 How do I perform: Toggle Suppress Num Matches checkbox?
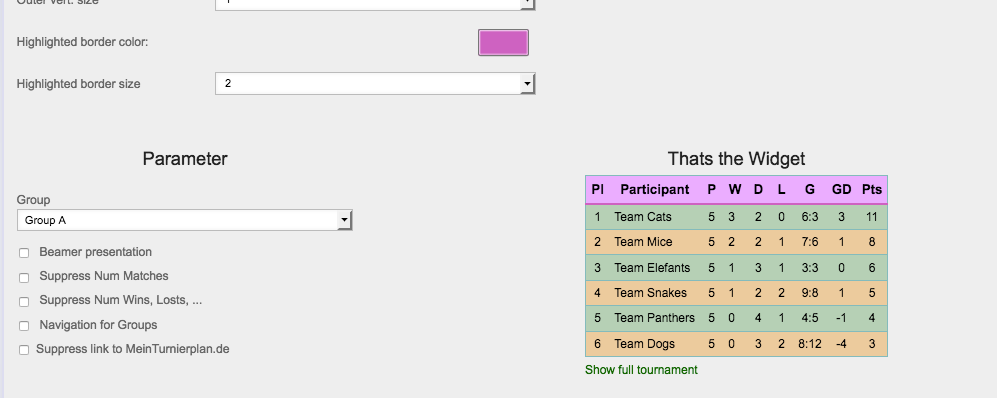tap(24, 278)
